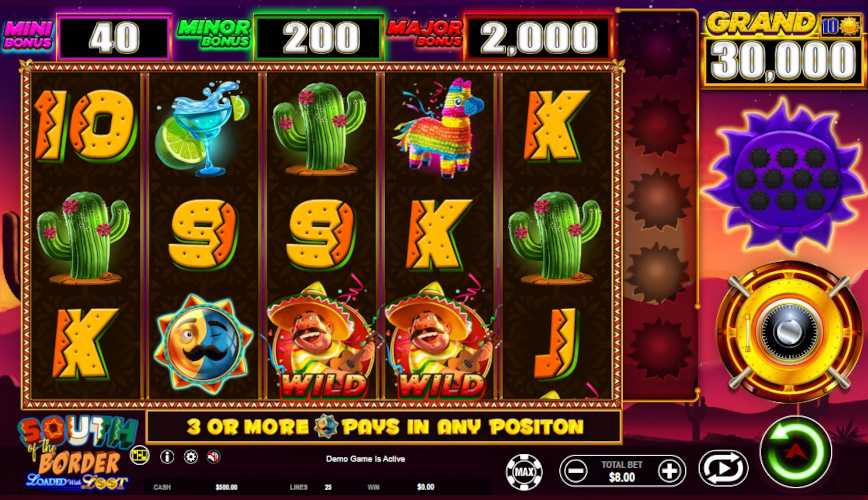Select the margarita cocktail reel symbol

[201, 127]
